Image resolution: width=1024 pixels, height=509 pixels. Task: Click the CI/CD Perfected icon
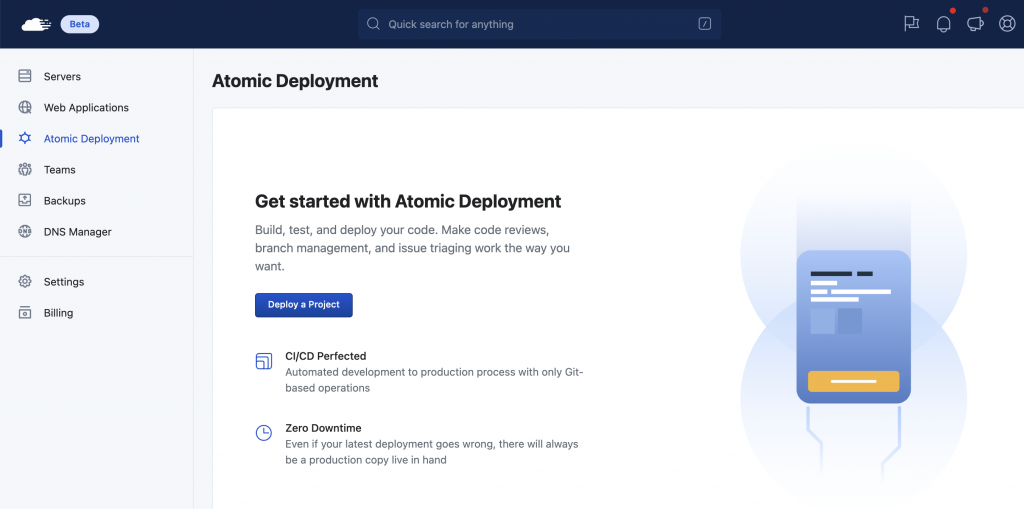tap(264, 361)
